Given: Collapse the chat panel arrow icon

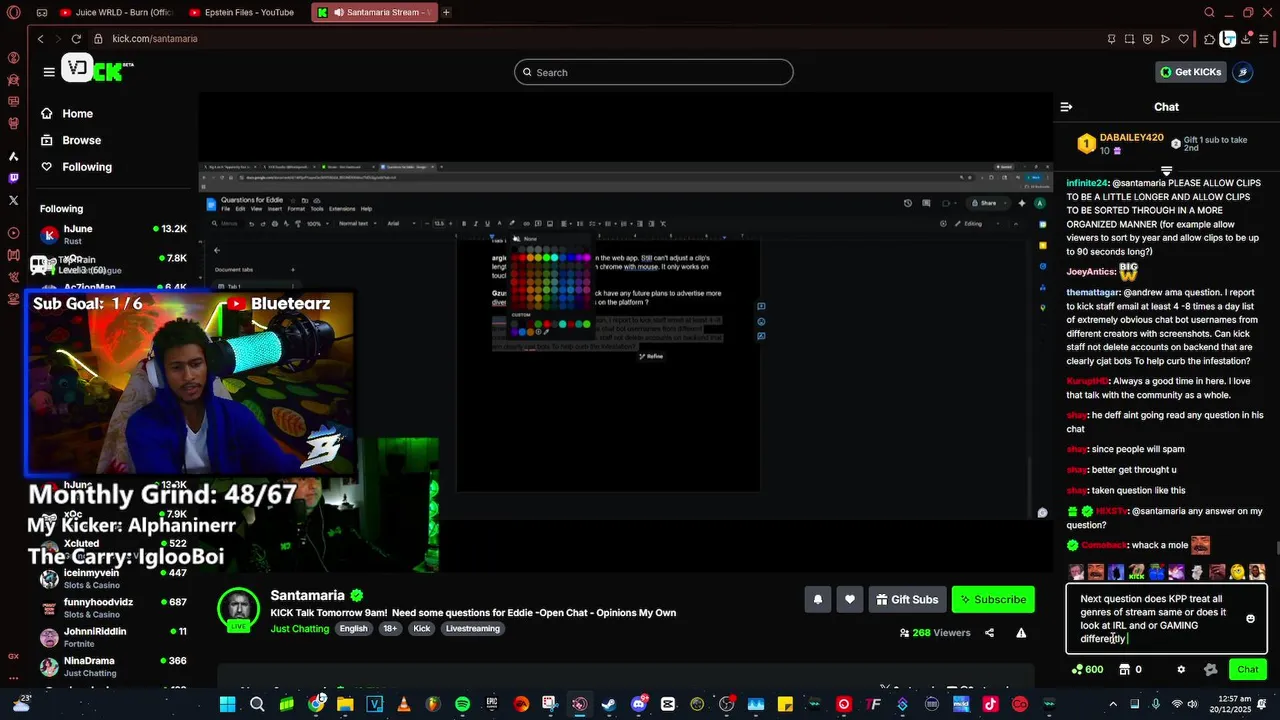Looking at the screenshot, I should click(1066, 107).
